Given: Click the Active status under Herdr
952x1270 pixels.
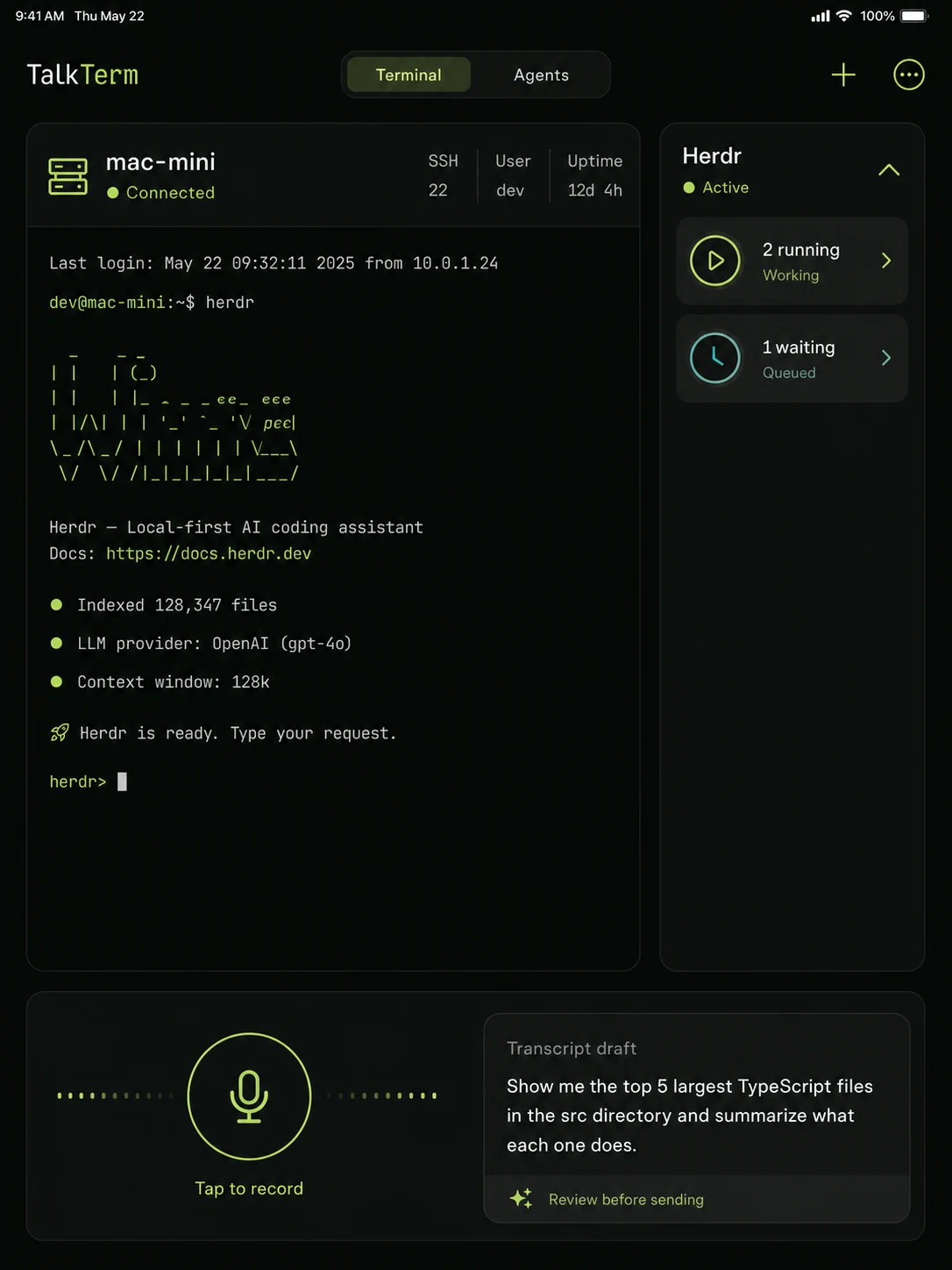Looking at the screenshot, I should tap(726, 188).
